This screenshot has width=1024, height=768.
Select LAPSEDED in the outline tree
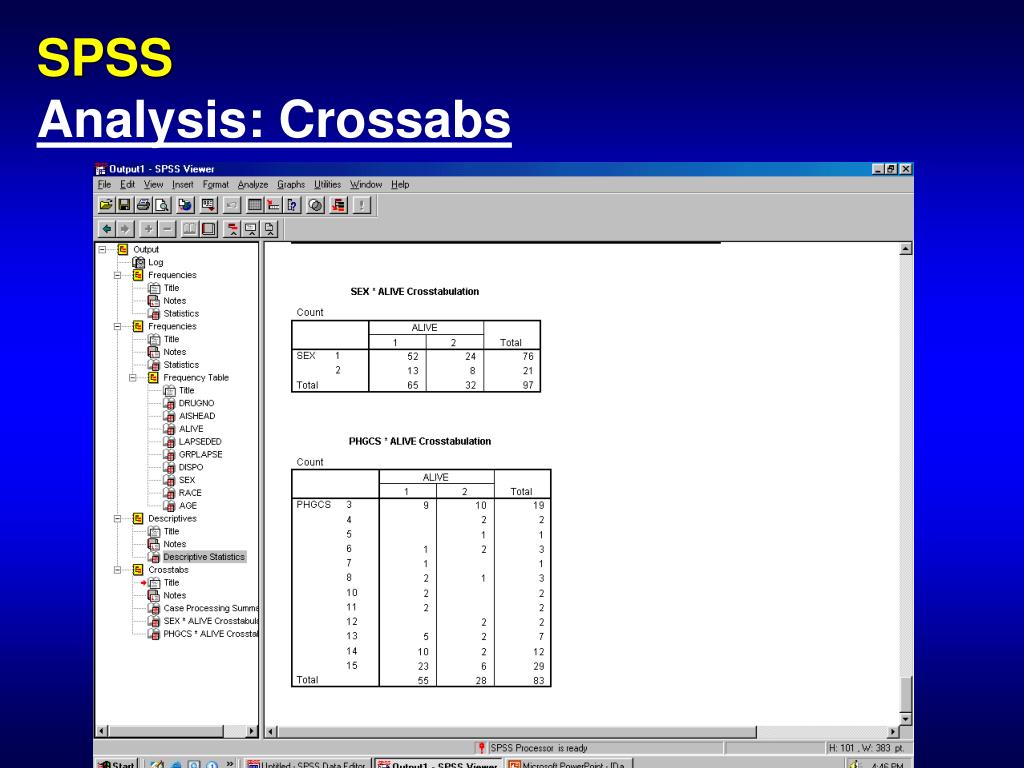(200, 441)
